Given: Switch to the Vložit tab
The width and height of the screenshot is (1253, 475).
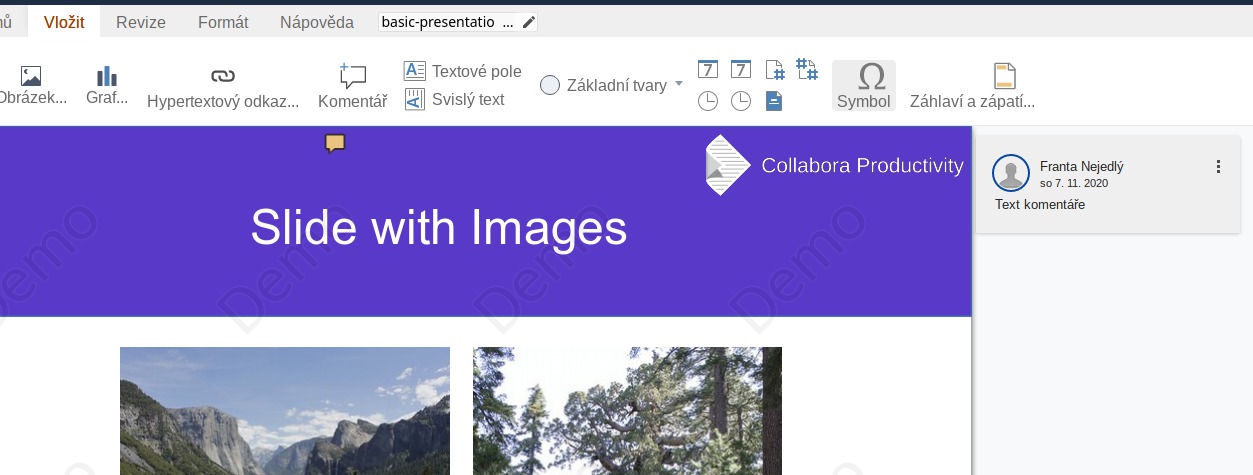Looking at the screenshot, I should 64,22.
